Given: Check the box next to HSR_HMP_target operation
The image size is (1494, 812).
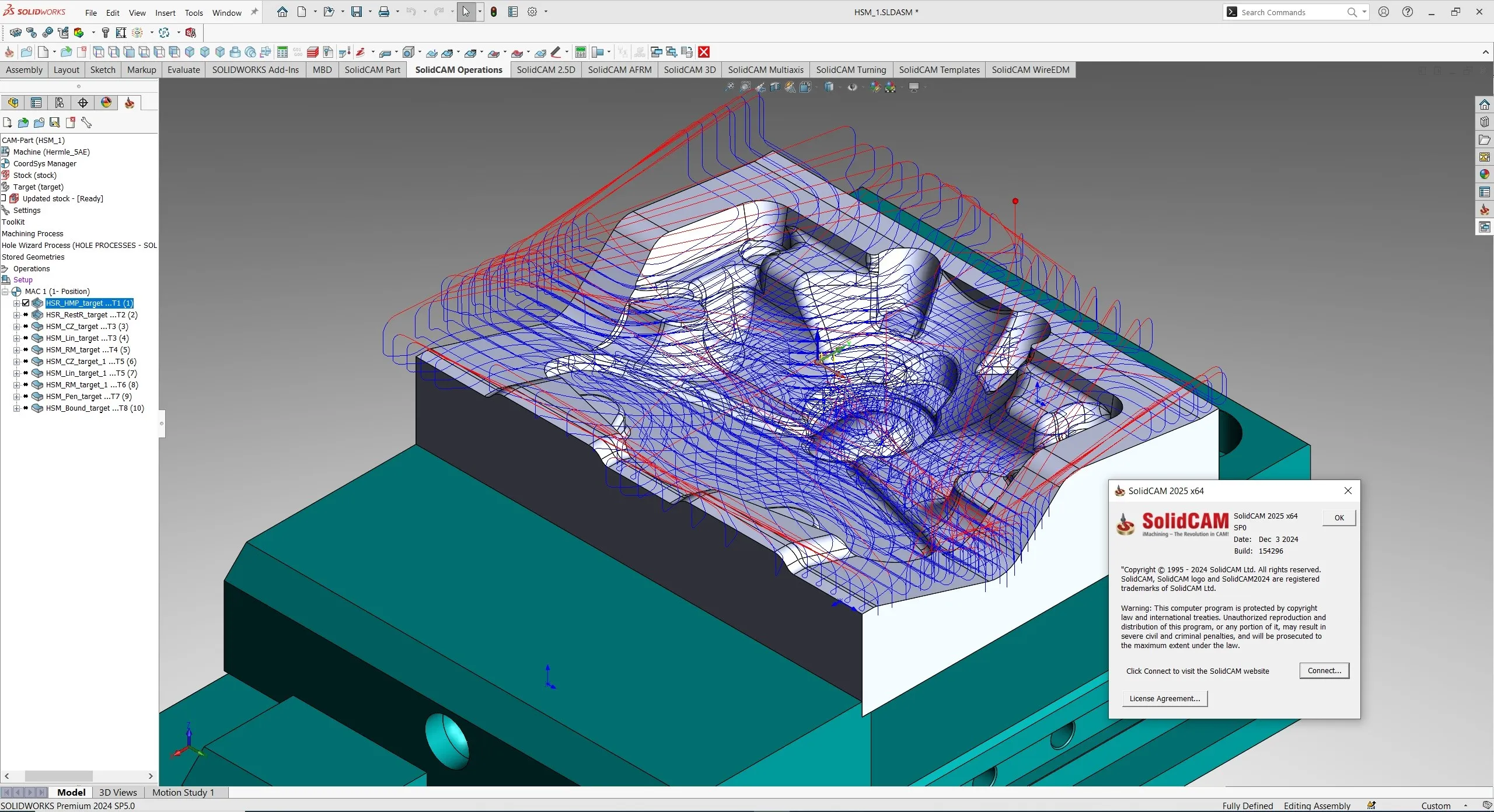Looking at the screenshot, I should click(x=25, y=303).
